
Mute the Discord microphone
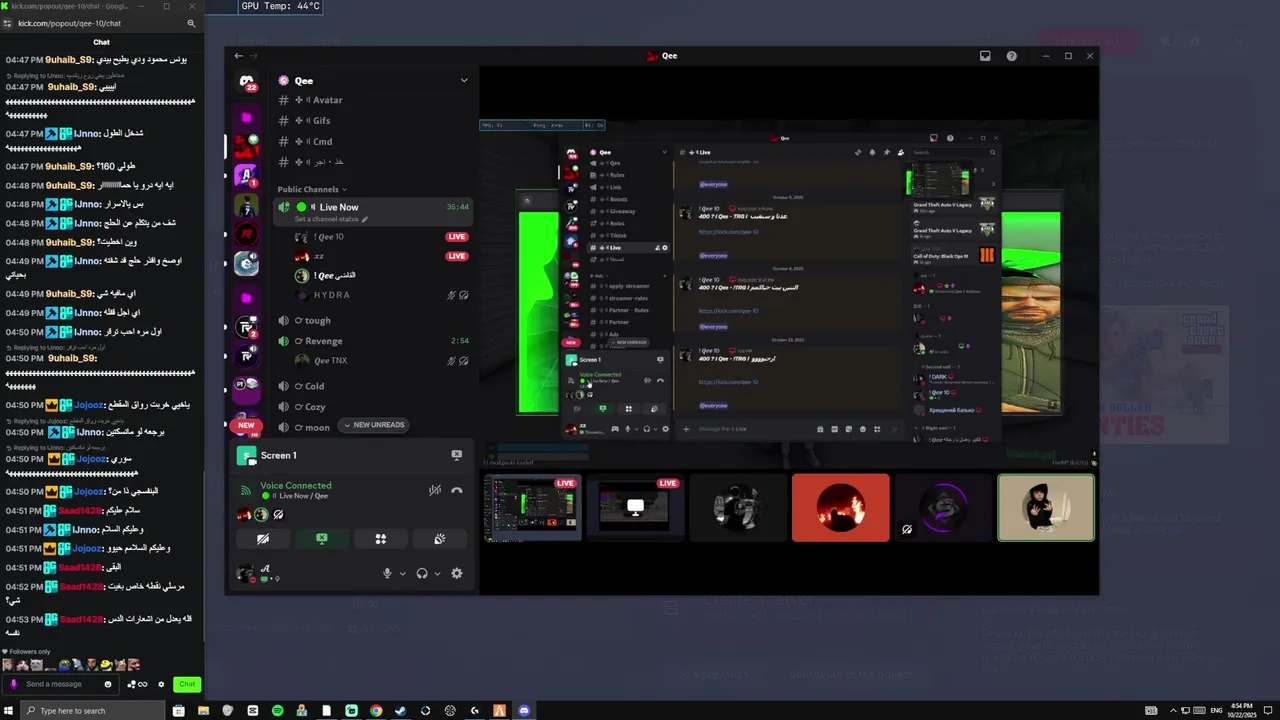pyautogui.click(x=387, y=573)
